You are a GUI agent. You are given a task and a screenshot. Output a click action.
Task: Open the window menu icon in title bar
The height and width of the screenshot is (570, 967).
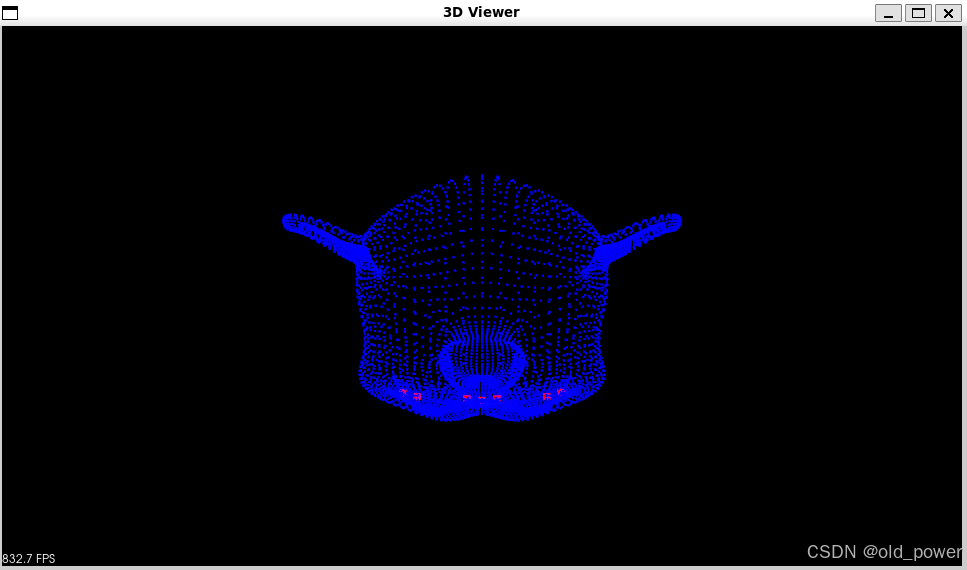10,12
